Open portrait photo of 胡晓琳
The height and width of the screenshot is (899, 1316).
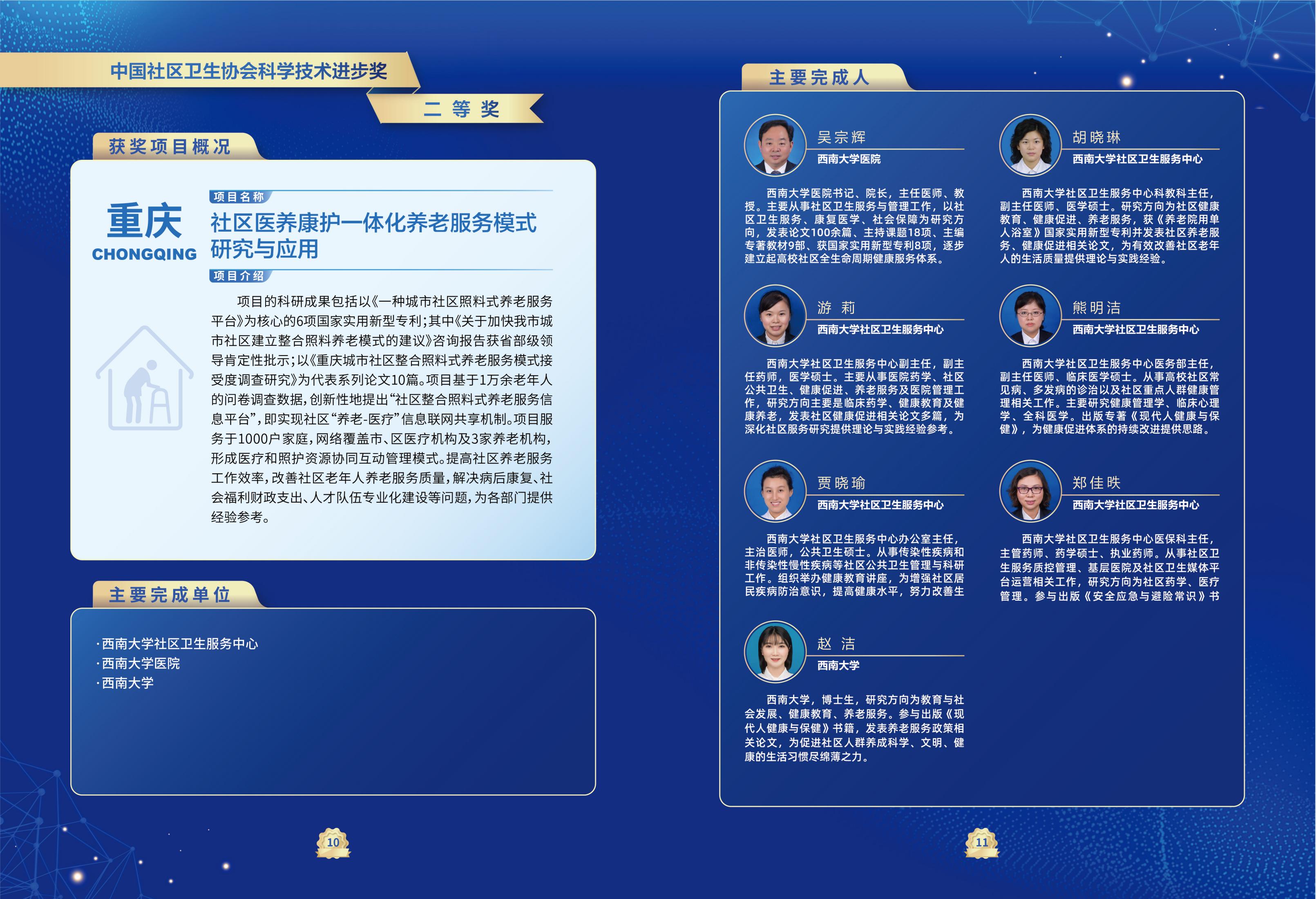pos(1030,145)
